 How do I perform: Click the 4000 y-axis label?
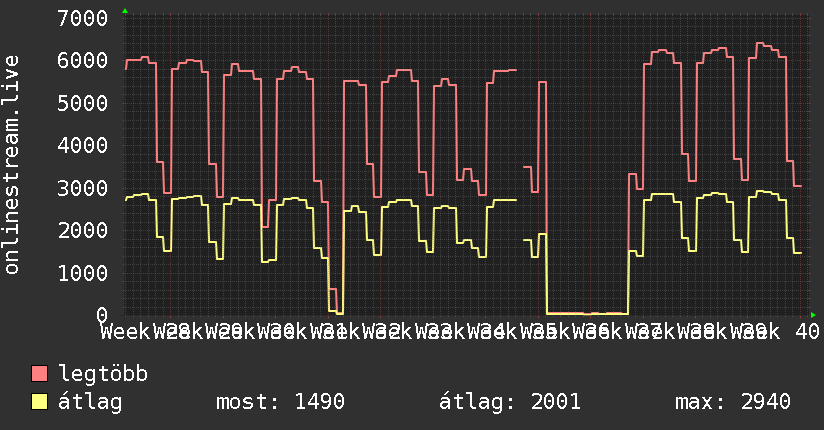(x=83, y=146)
